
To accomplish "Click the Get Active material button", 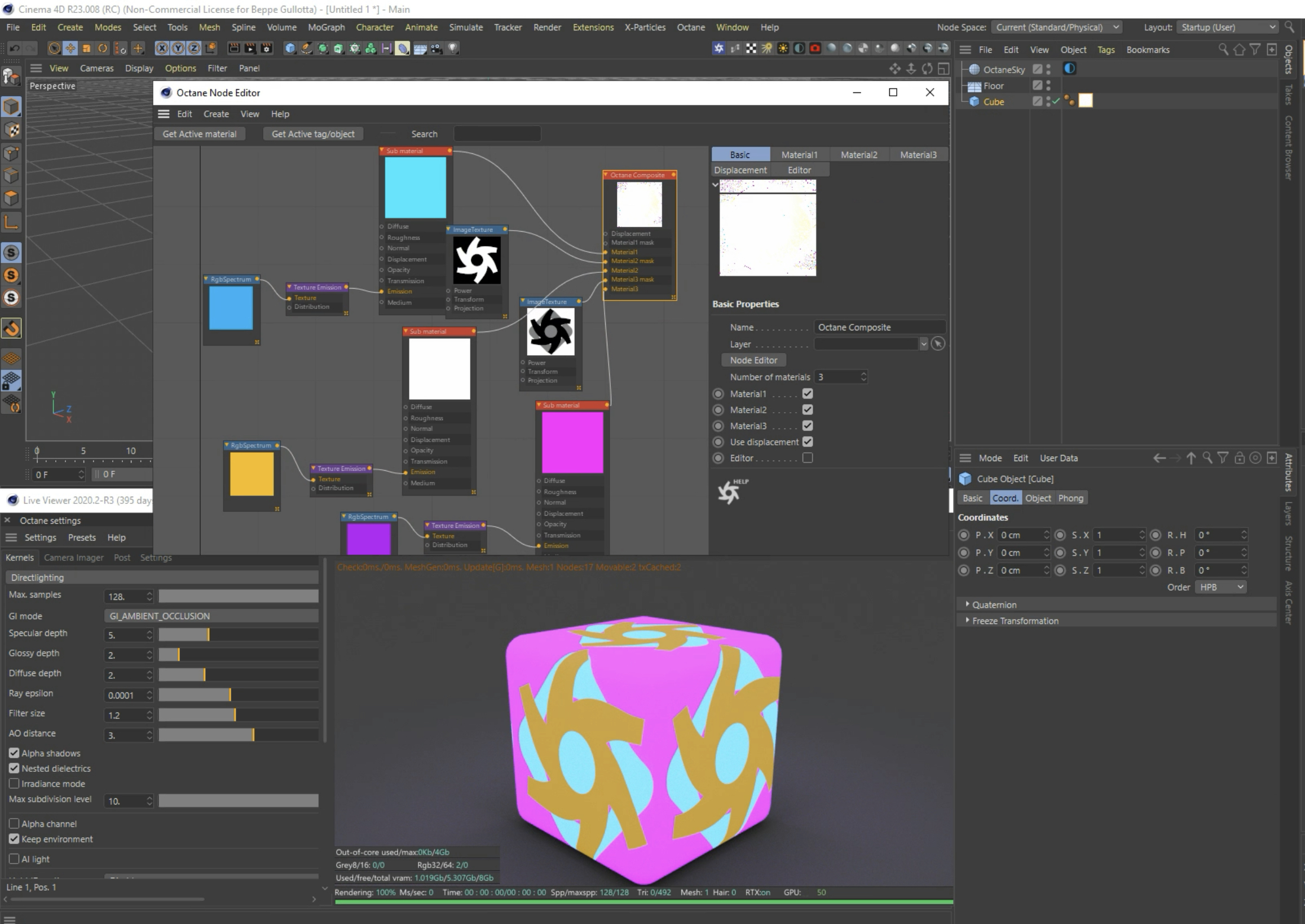I will (199, 134).
